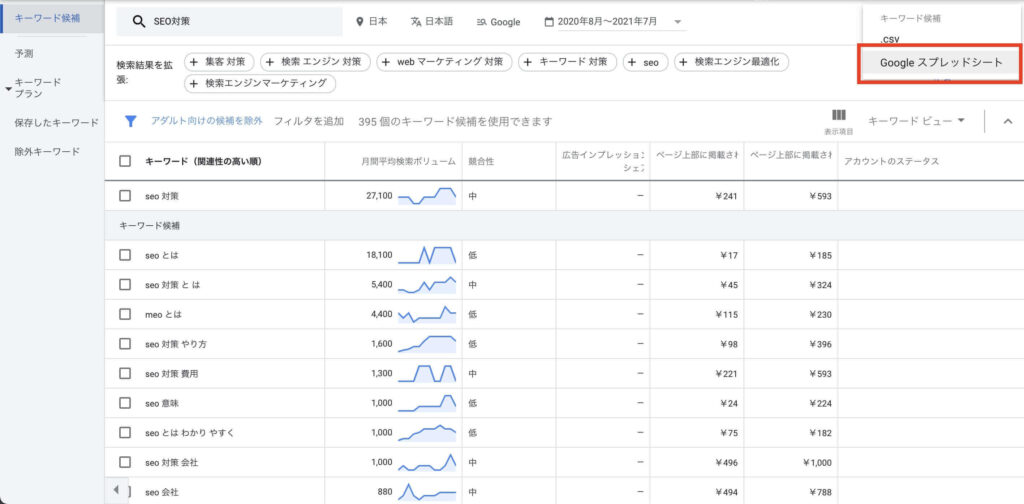Sort by キーワード（関連性の高い順） header

tap(203, 161)
